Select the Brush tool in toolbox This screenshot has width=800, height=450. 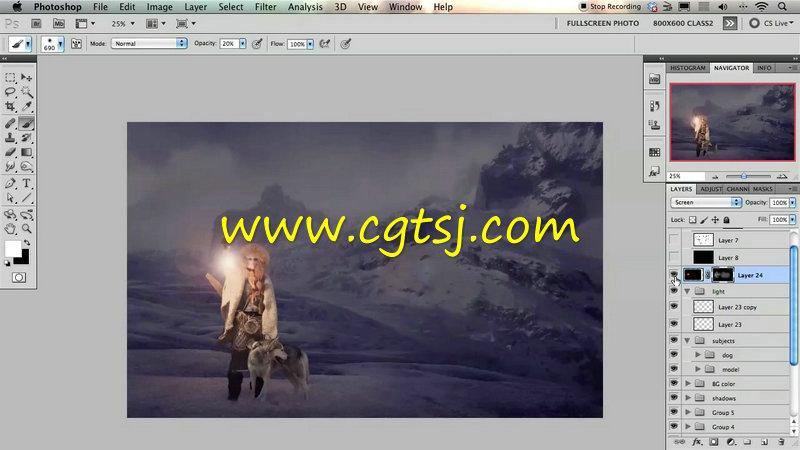(x=27, y=123)
